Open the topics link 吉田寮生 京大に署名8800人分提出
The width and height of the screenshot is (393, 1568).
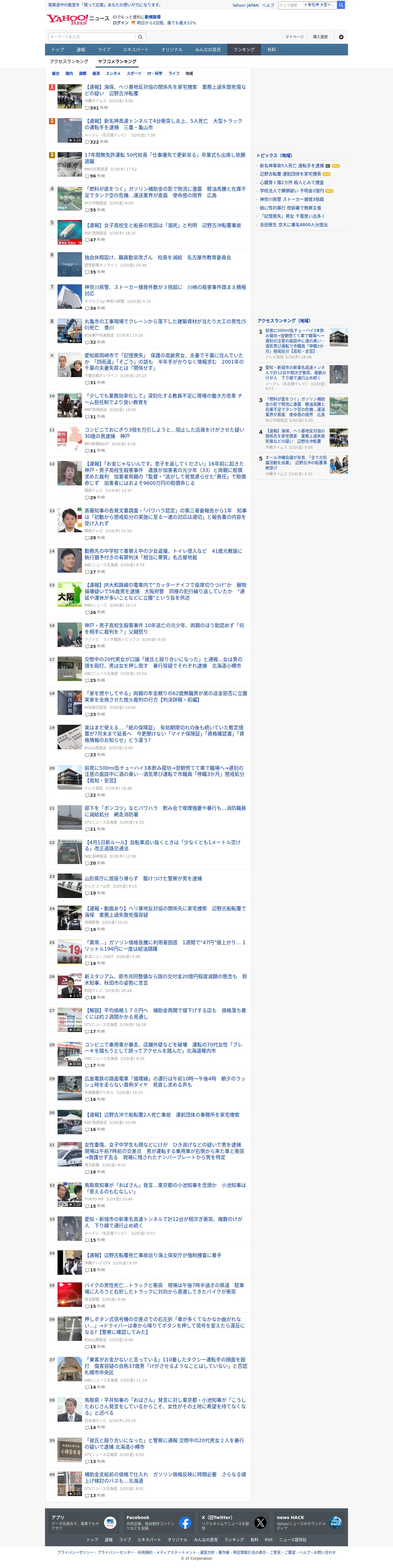[x=293, y=225]
